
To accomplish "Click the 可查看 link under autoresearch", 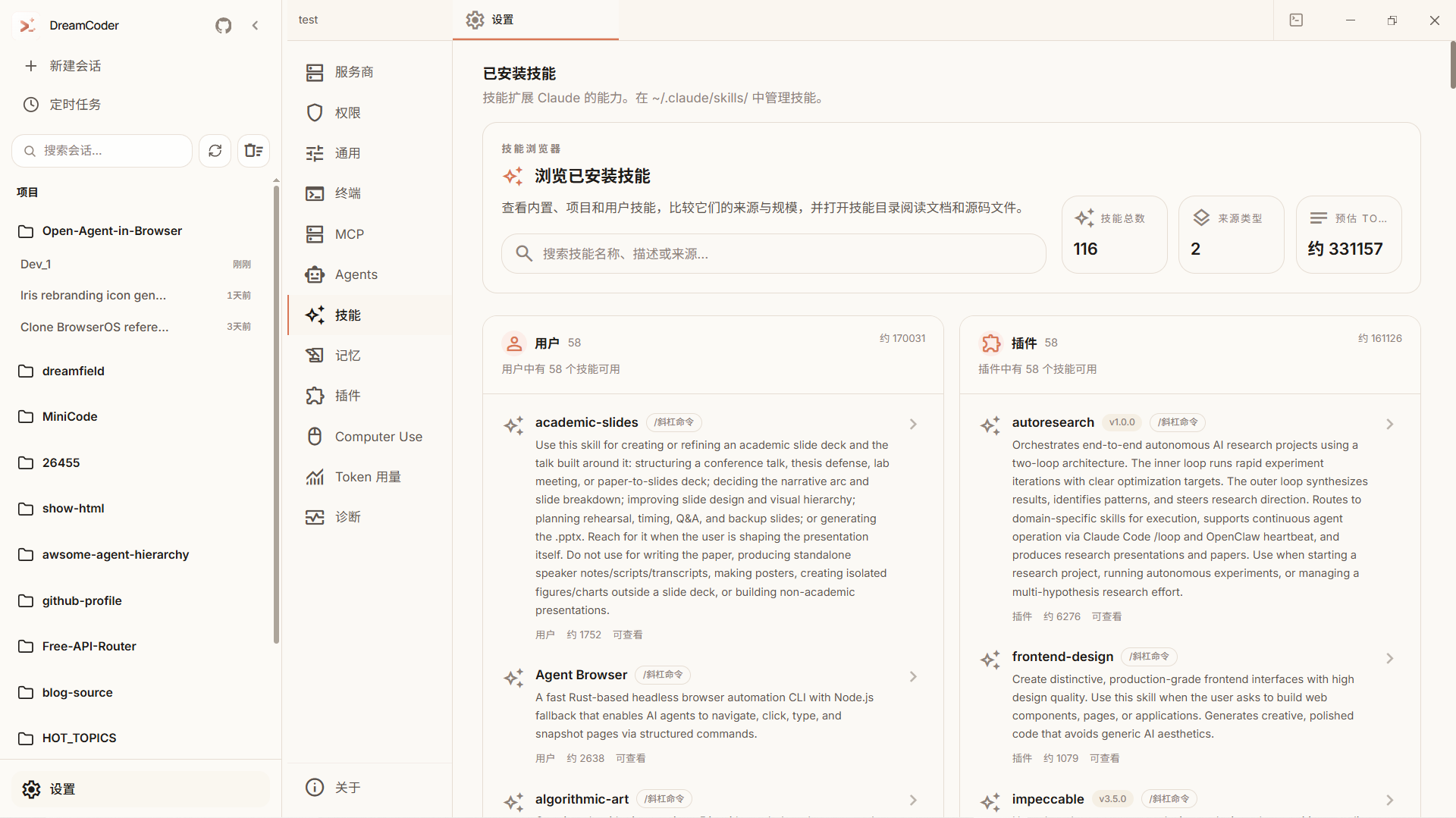I will click(1106, 617).
